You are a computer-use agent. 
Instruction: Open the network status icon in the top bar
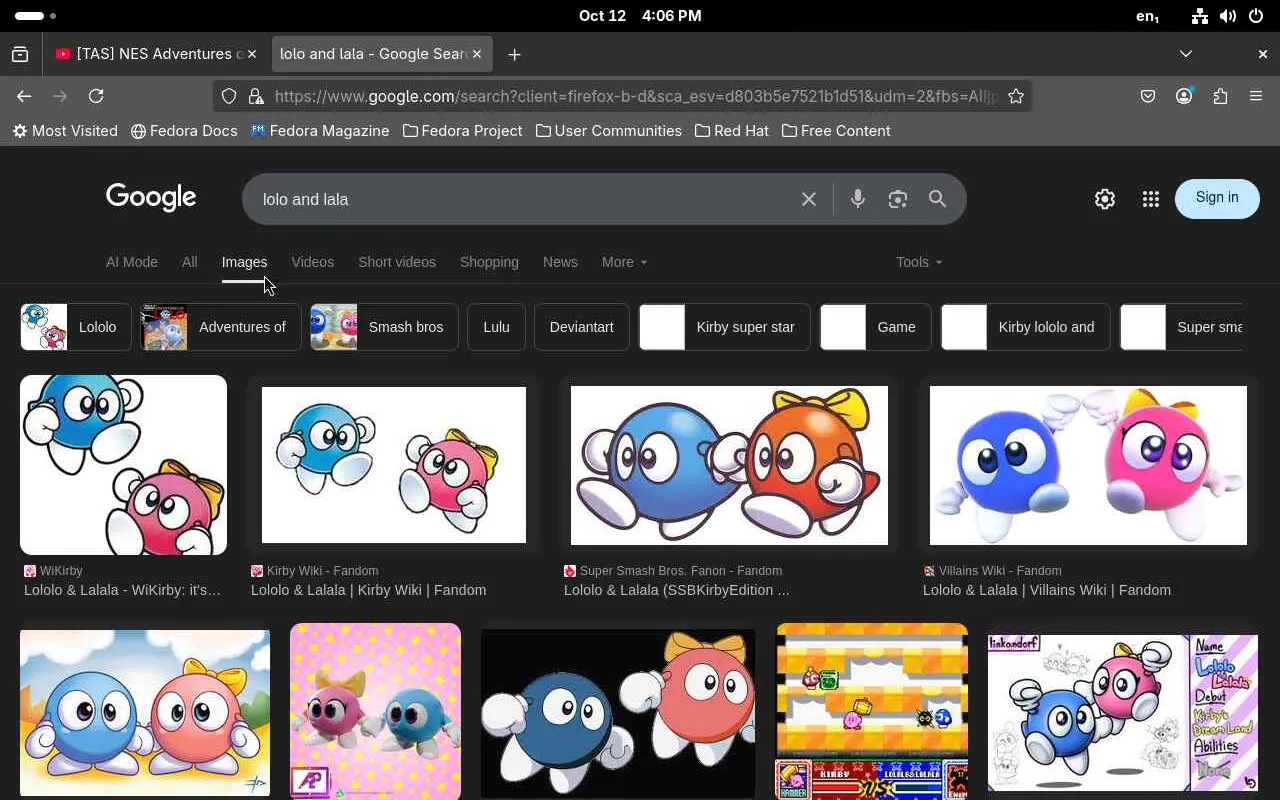coord(1200,16)
